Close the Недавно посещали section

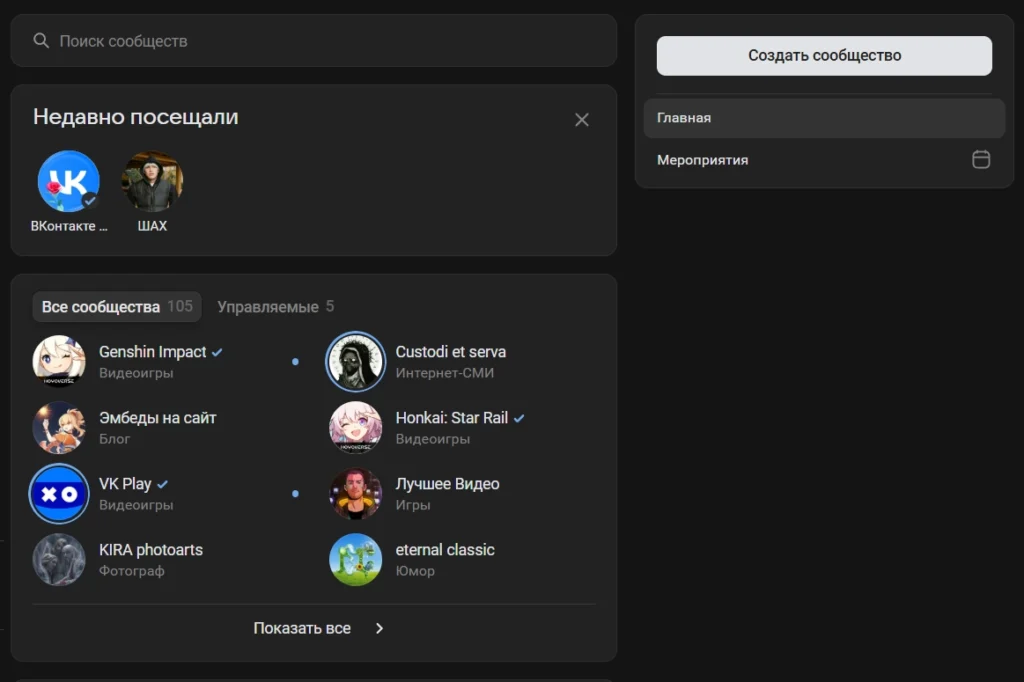coord(582,120)
